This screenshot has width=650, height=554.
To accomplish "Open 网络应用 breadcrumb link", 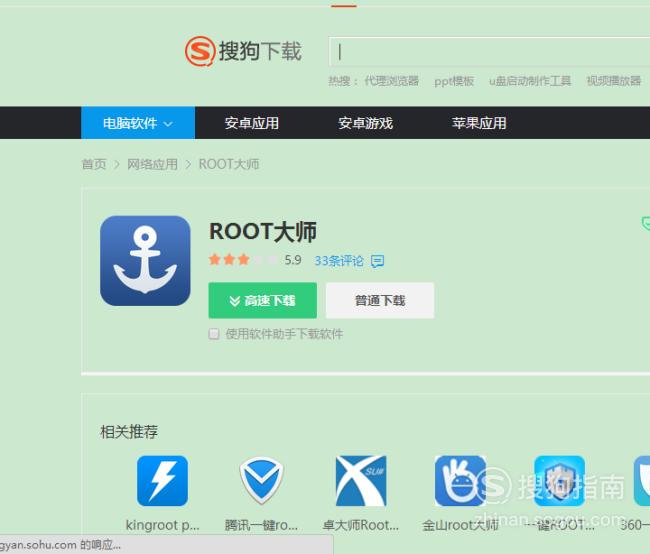I will (x=153, y=164).
